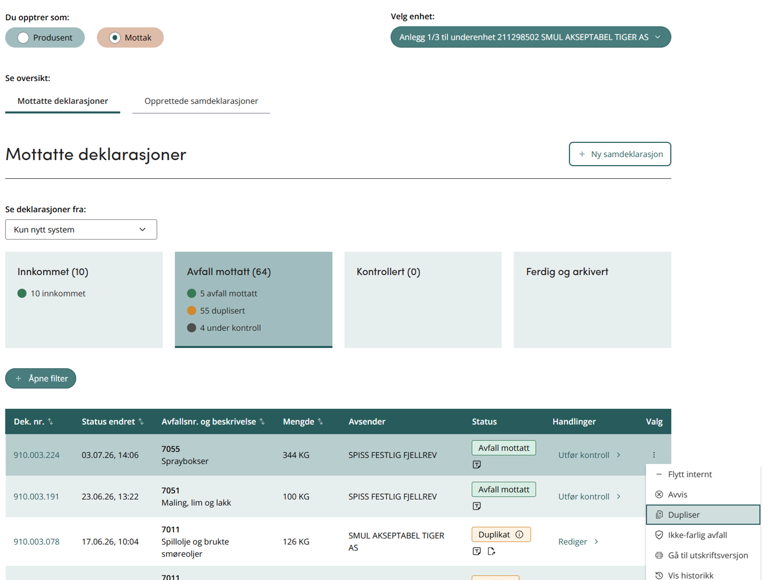Open declaration 910.003.224 link
The height and width of the screenshot is (580, 778).
[36, 455]
